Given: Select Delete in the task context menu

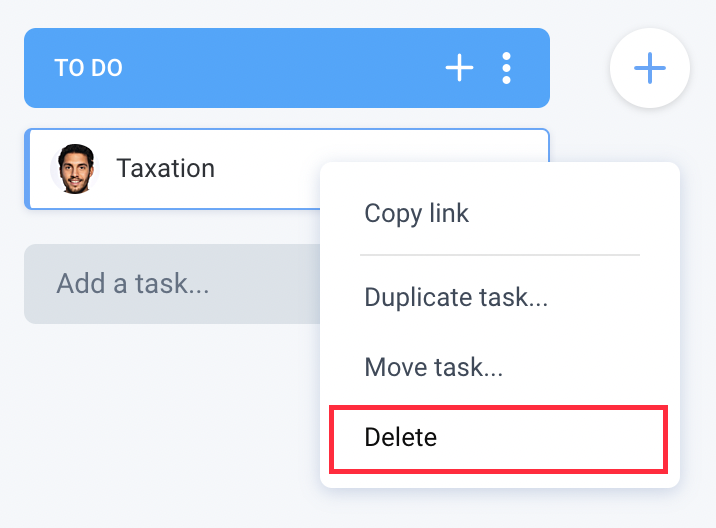Looking at the screenshot, I should coord(499,439).
